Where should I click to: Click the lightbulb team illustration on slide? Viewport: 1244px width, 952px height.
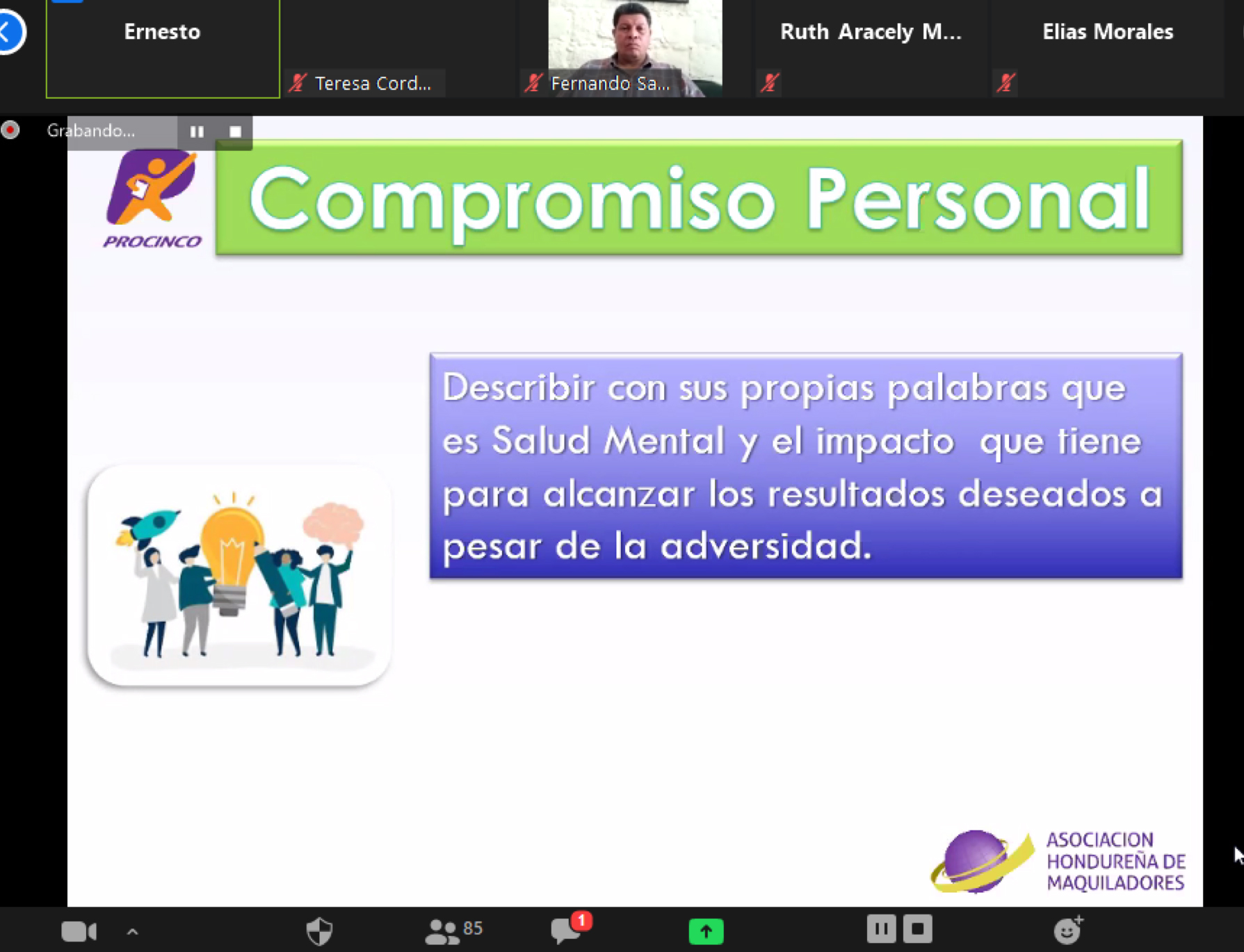(239, 576)
